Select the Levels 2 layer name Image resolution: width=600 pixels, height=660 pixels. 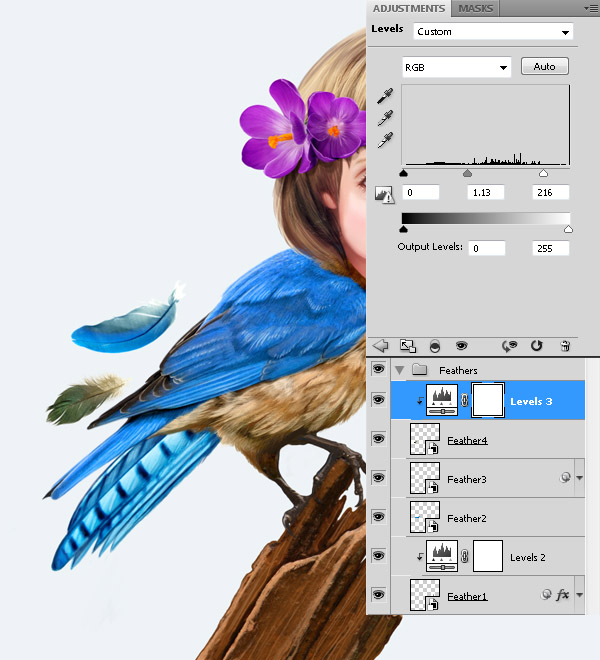[x=528, y=557]
